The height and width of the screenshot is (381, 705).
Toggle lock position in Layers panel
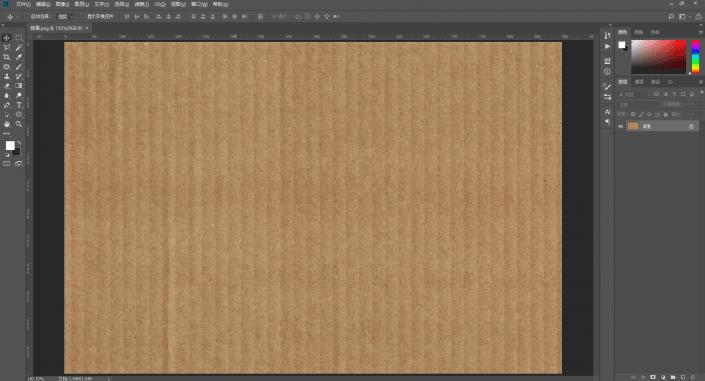[x=649, y=115]
